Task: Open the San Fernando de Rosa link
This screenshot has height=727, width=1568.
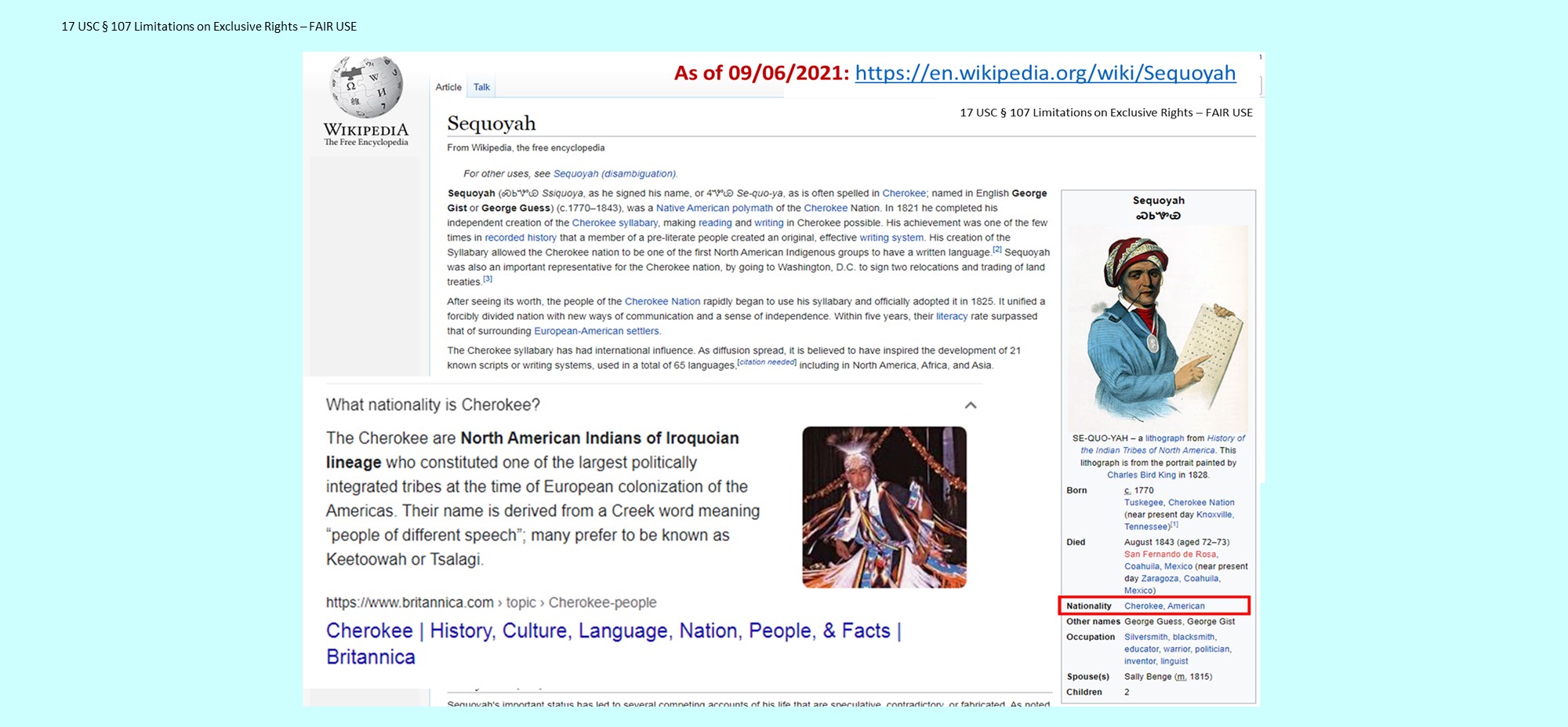Action: pyautogui.click(x=1170, y=554)
